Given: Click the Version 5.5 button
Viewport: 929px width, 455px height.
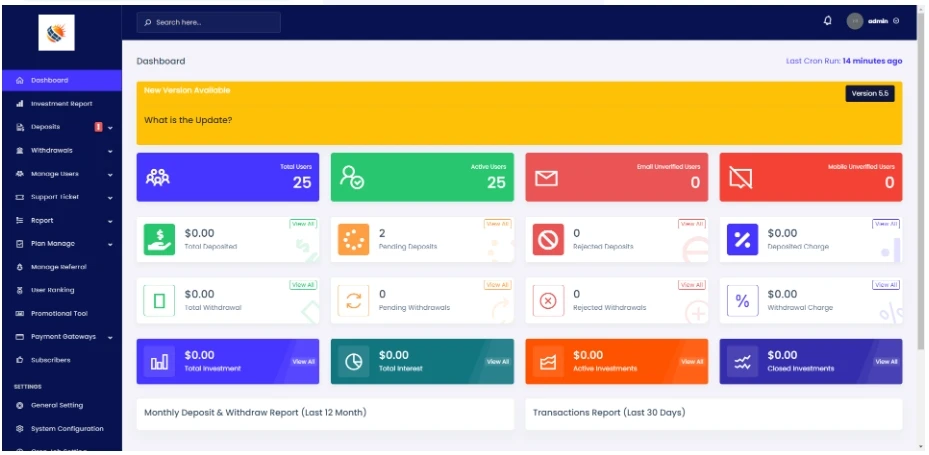Looking at the screenshot, I should (869, 93).
